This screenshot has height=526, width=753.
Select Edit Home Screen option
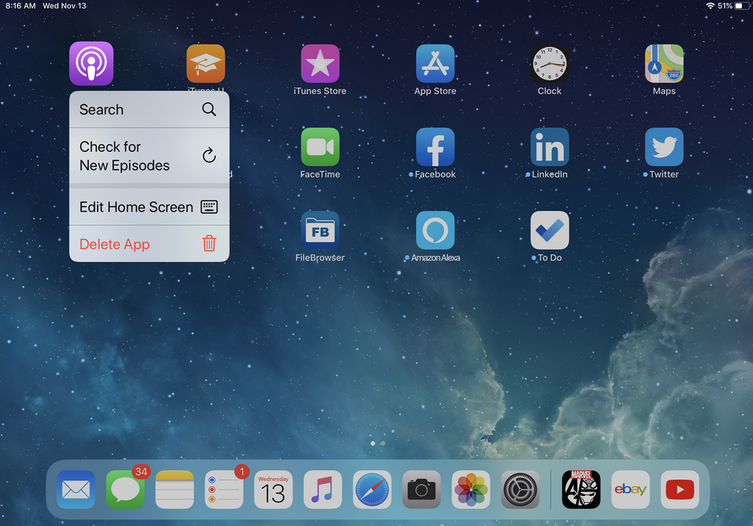(149, 207)
